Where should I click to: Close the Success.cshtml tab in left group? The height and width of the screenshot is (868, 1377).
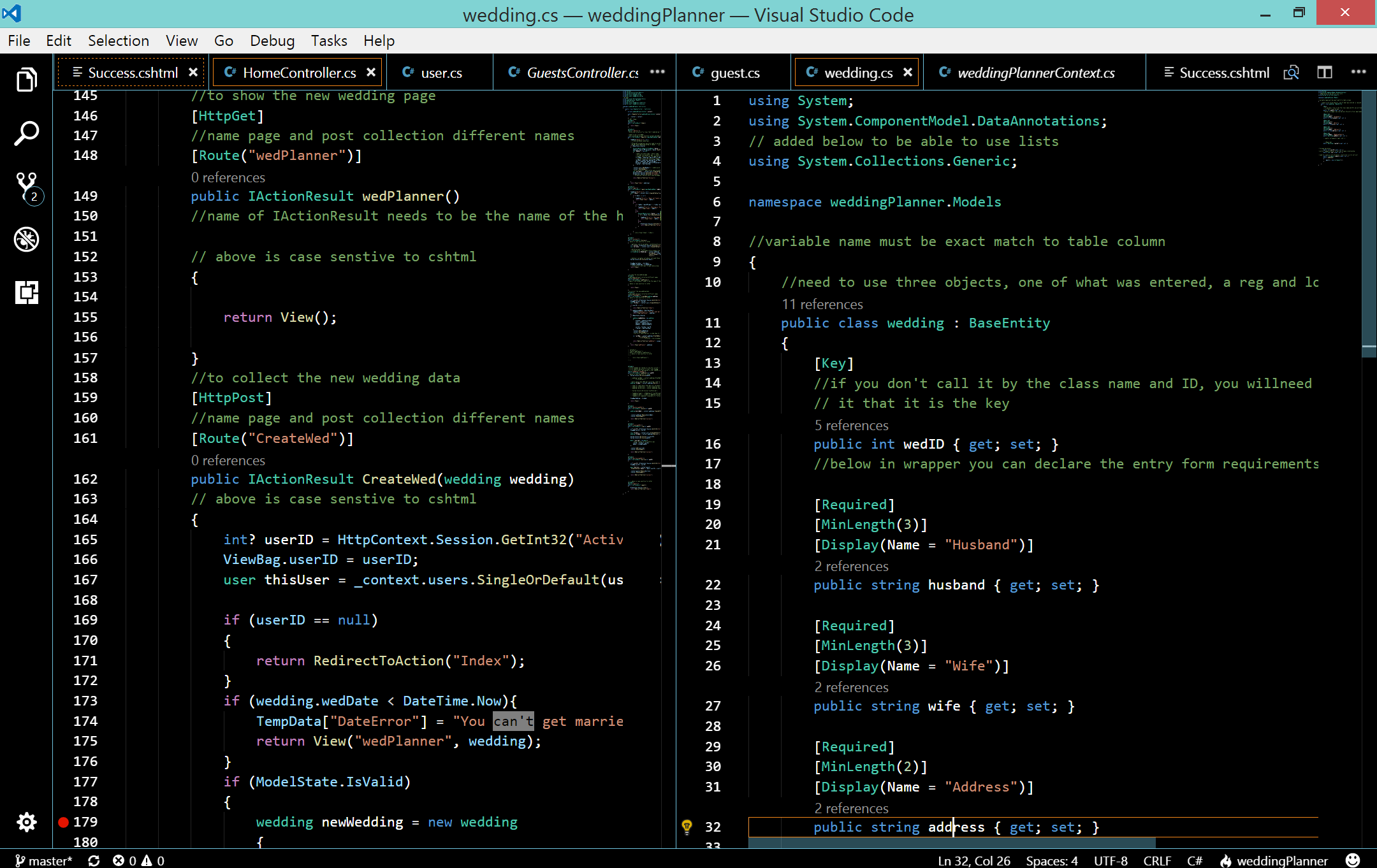[193, 73]
